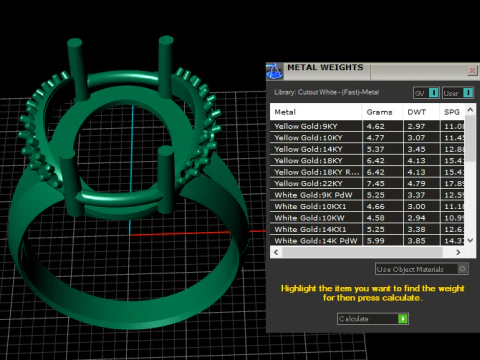Image resolution: width=480 pixels, height=360 pixels.
Task: Select the Yellow Gold:10KY row
Action: pyautogui.click(x=367, y=138)
